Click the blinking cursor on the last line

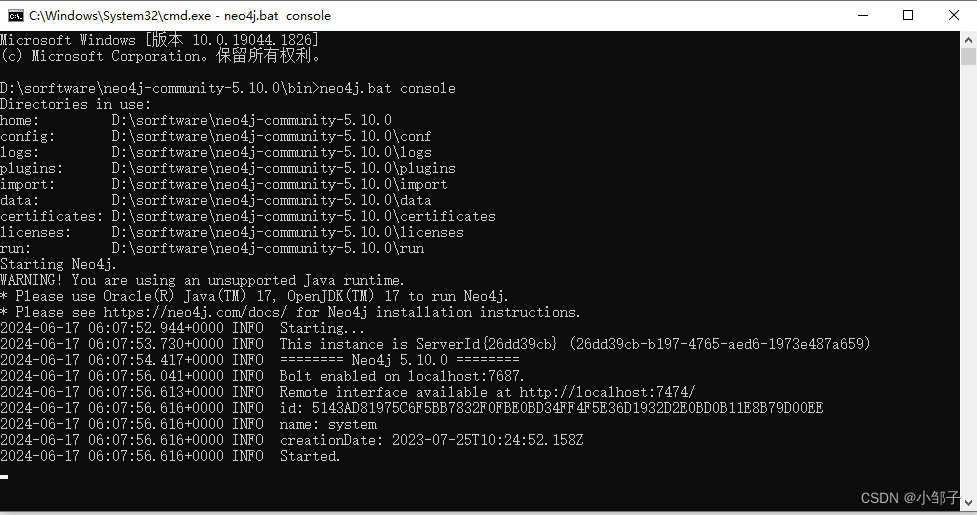(4, 476)
